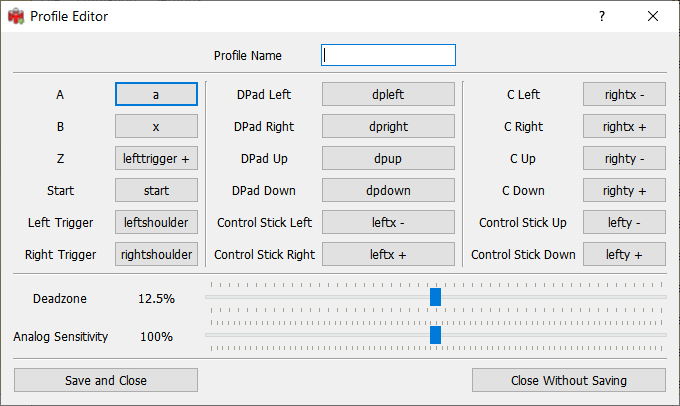Viewport: 680px width, 406px height.
Task: Rebind Left Trigger 'leftshoulder' button
Action: tap(156, 222)
